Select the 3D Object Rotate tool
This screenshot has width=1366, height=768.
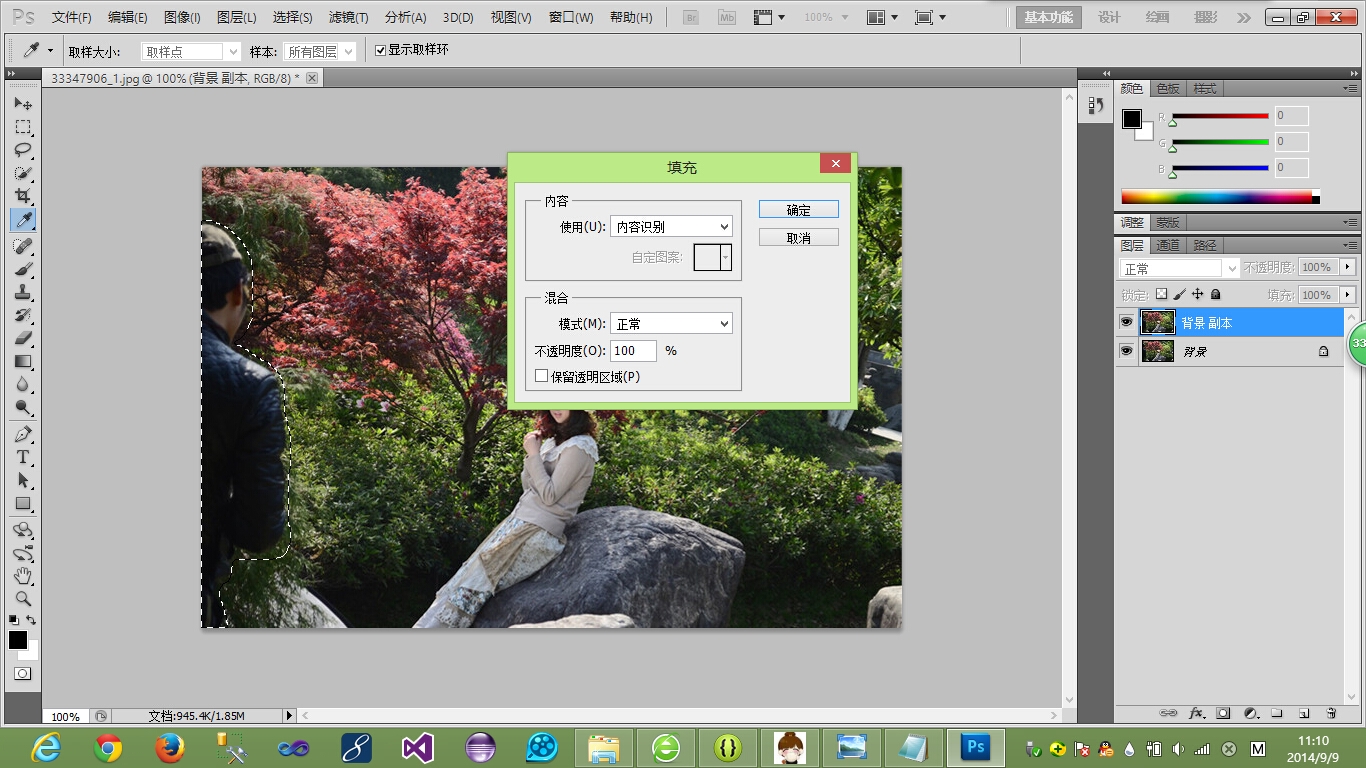click(22, 530)
